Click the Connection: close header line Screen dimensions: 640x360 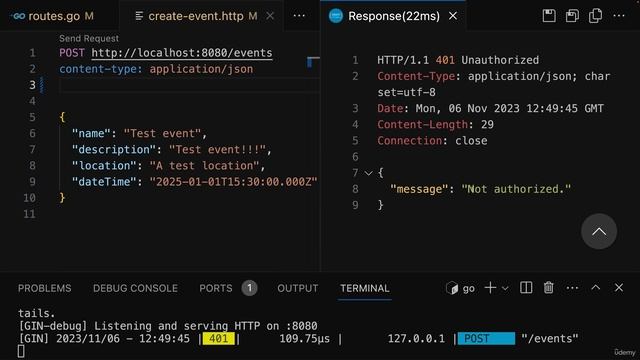pyautogui.click(x=432, y=141)
